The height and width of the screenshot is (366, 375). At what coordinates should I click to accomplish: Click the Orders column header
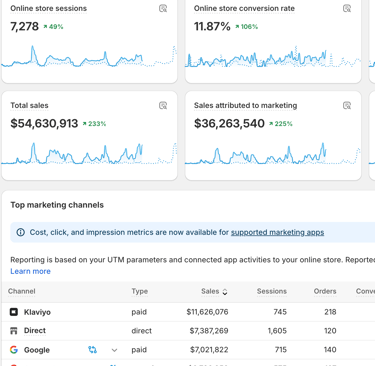coord(325,291)
